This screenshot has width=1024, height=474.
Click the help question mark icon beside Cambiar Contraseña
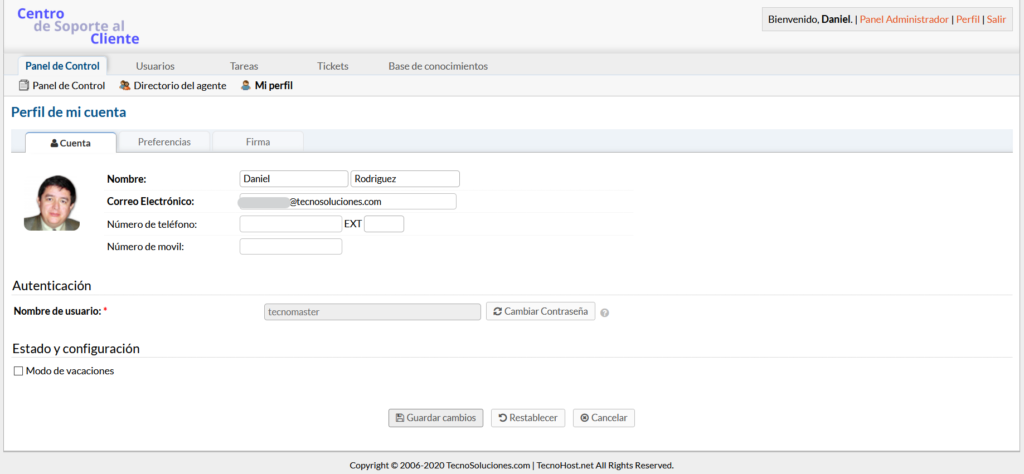[605, 312]
